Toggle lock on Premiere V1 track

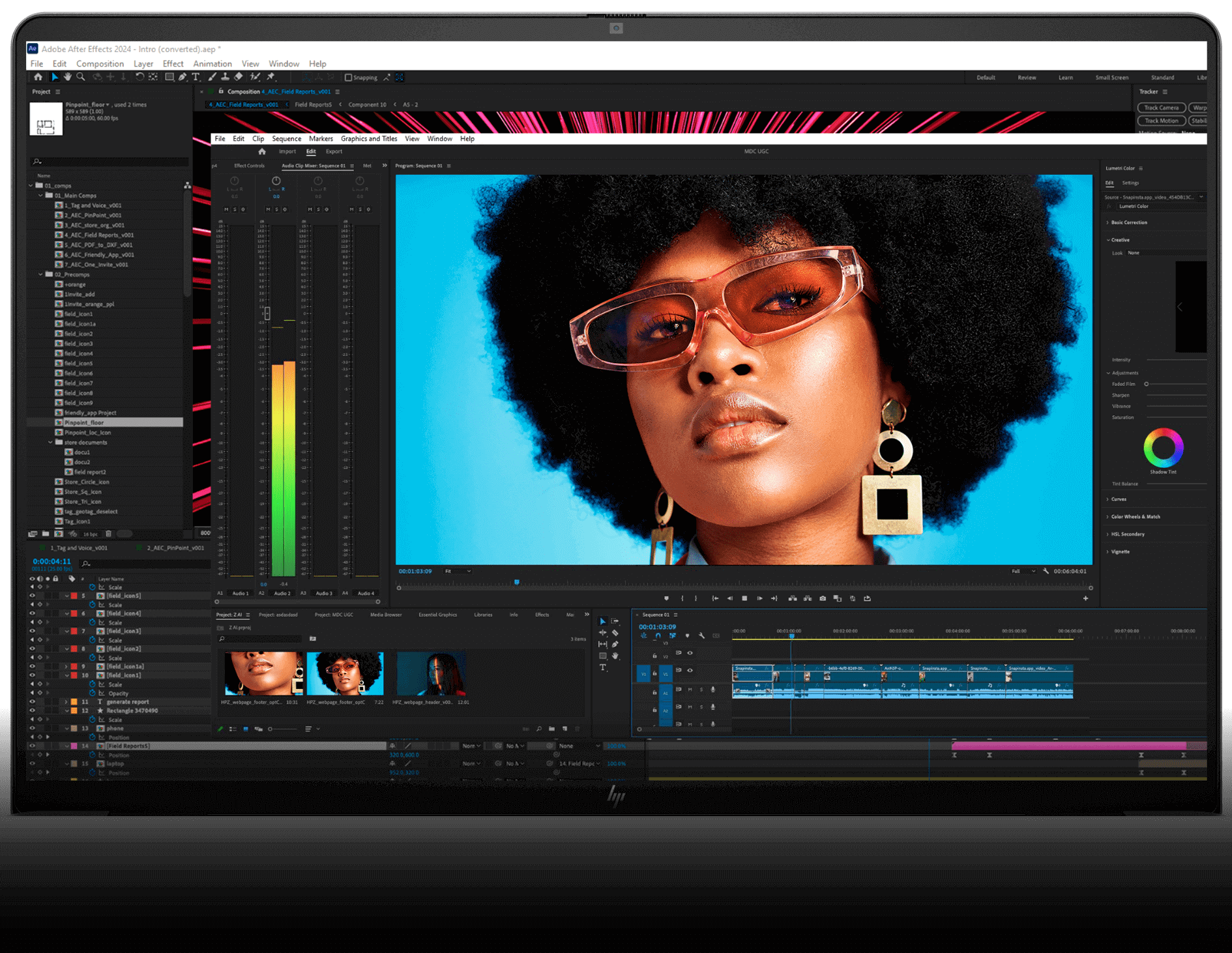coord(654,673)
